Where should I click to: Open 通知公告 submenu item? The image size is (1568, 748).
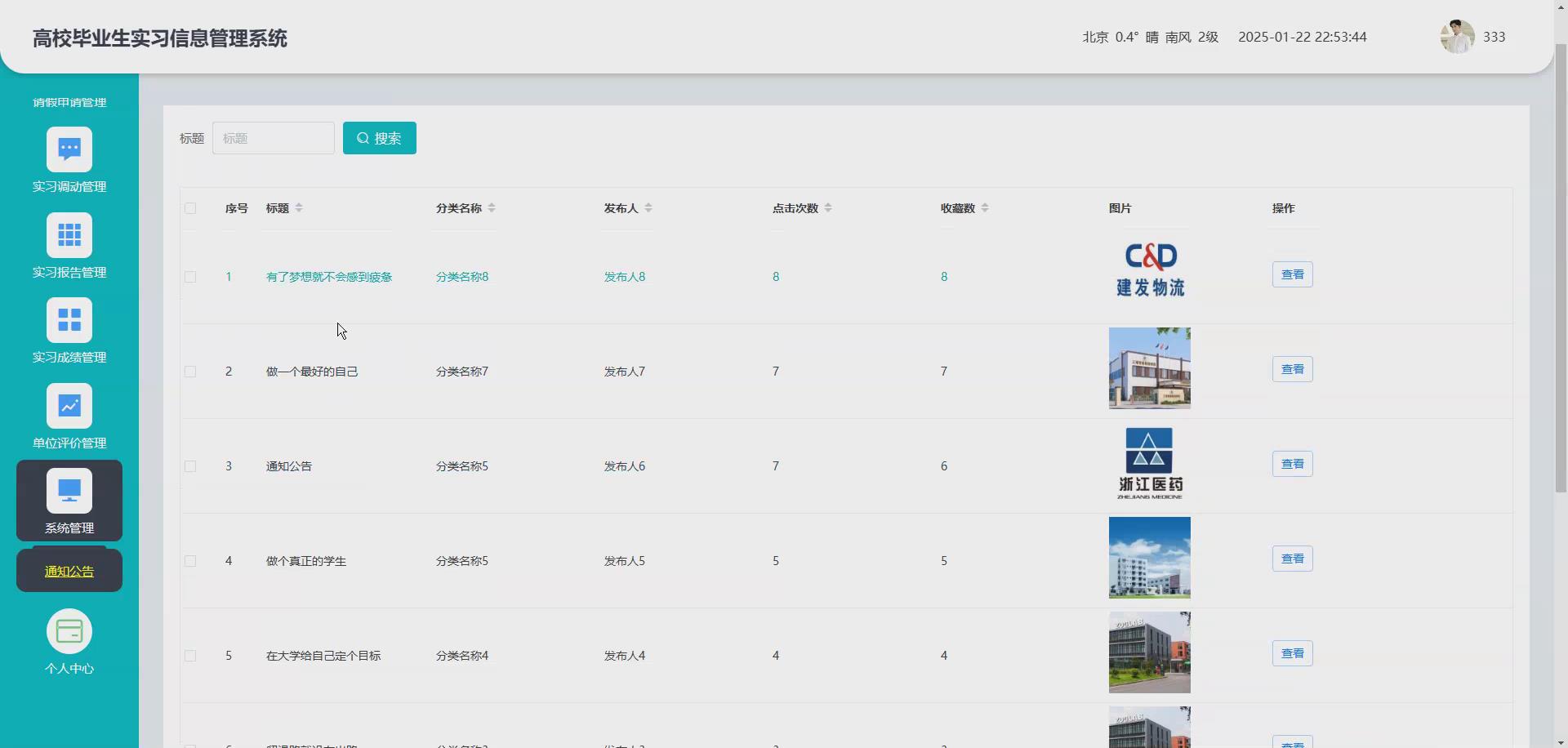pyautogui.click(x=69, y=571)
